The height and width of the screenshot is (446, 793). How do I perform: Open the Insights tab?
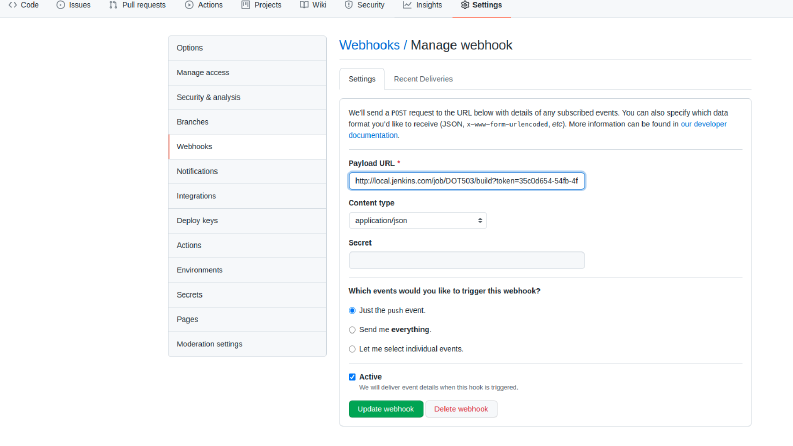[422, 5]
